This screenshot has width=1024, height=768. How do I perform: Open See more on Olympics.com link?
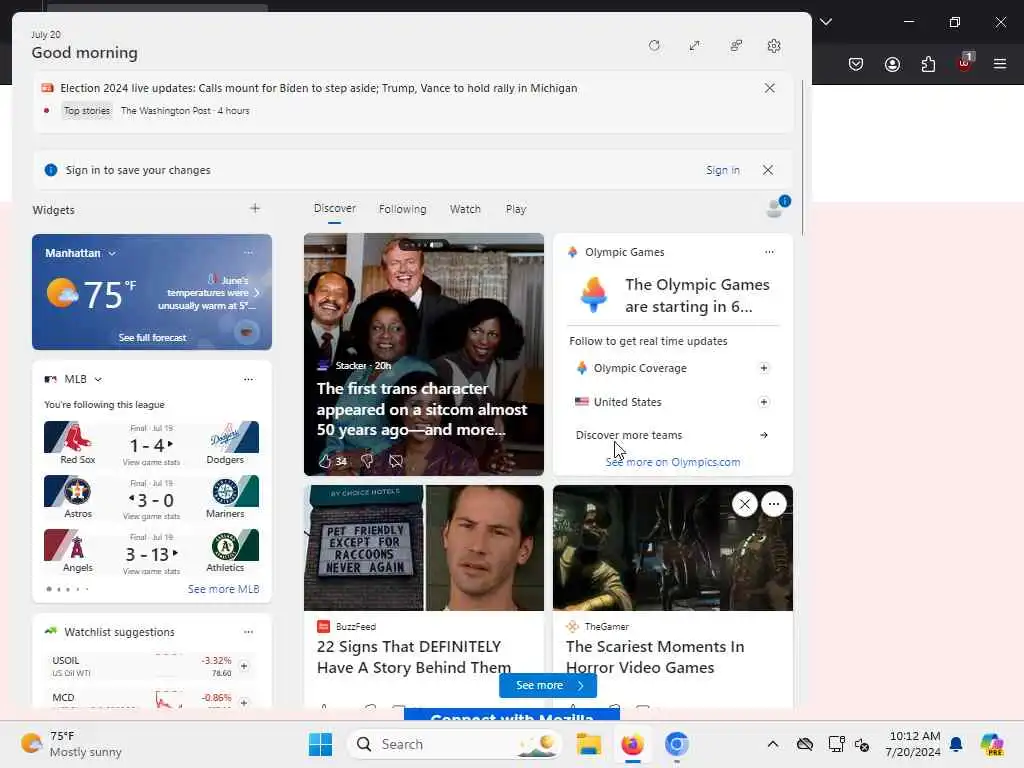pyautogui.click(x=673, y=462)
